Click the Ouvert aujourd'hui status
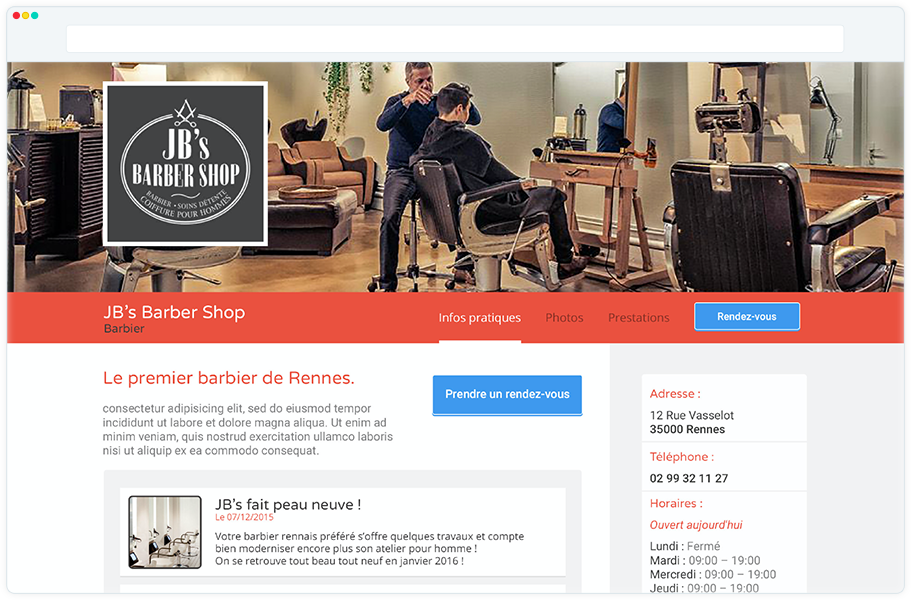911x600 pixels. (x=696, y=525)
